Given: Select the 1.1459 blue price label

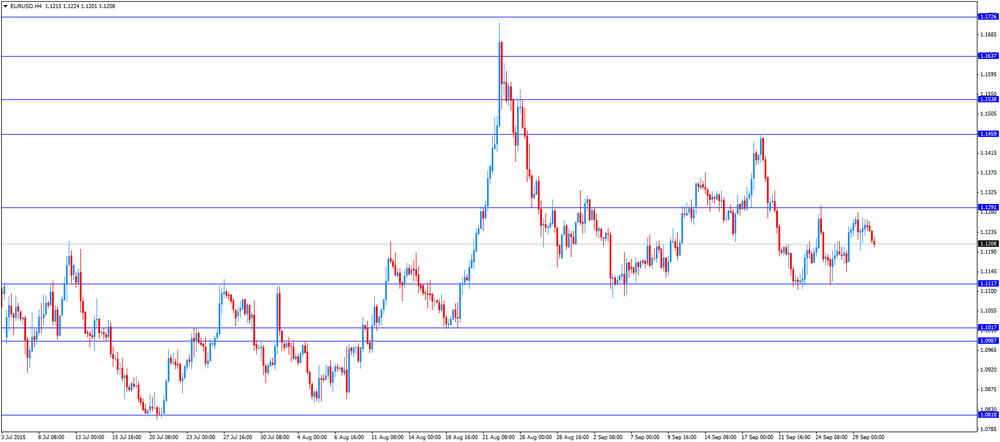Looking at the screenshot, I should [x=987, y=134].
